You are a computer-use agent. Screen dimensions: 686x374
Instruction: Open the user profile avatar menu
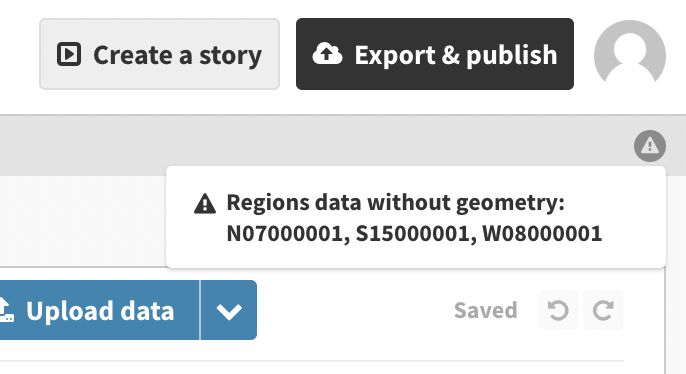coord(630,54)
